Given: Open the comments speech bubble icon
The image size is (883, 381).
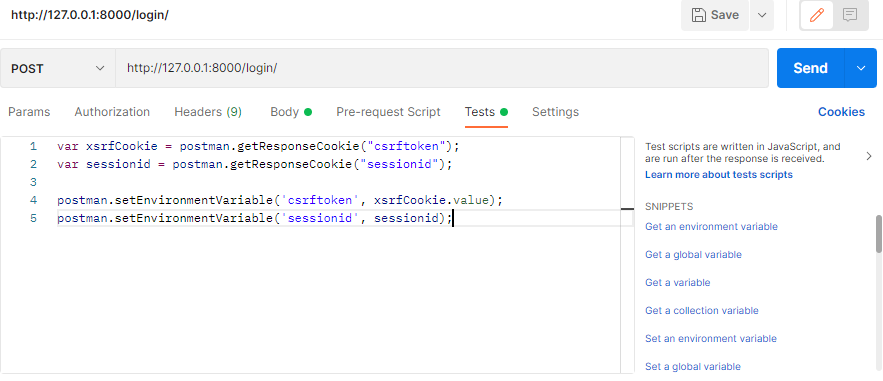Looking at the screenshot, I should coord(850,15).
